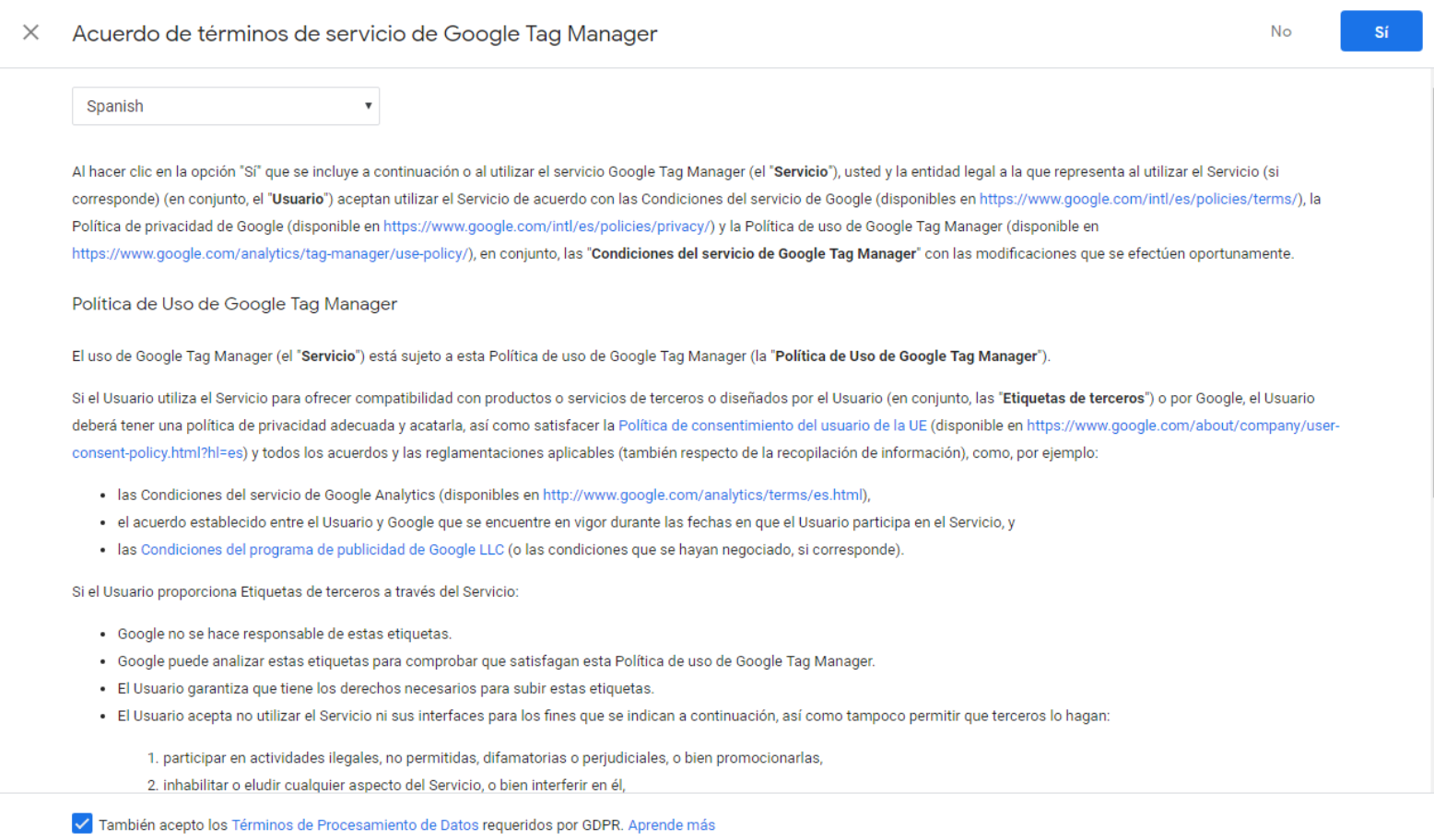
Task: Click bullet 'Google puede analizar estas etiquetas'
Action: 496,661
